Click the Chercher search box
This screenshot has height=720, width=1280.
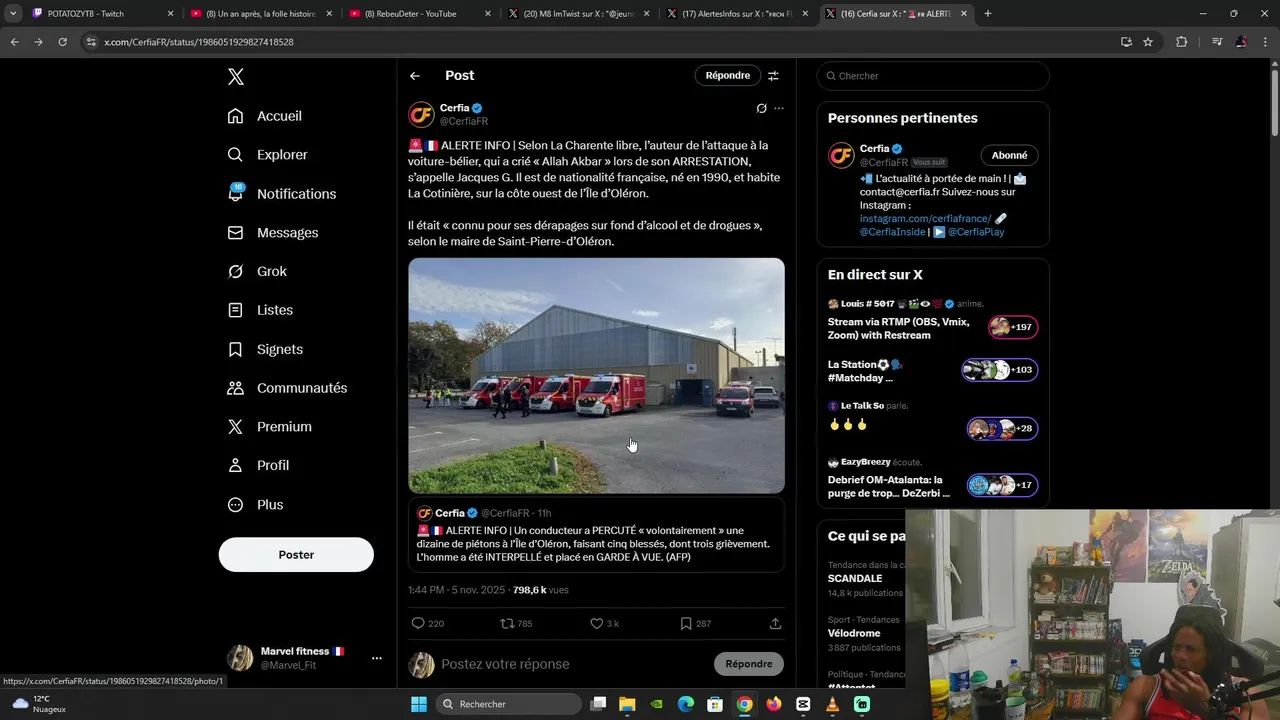point(933,76)
